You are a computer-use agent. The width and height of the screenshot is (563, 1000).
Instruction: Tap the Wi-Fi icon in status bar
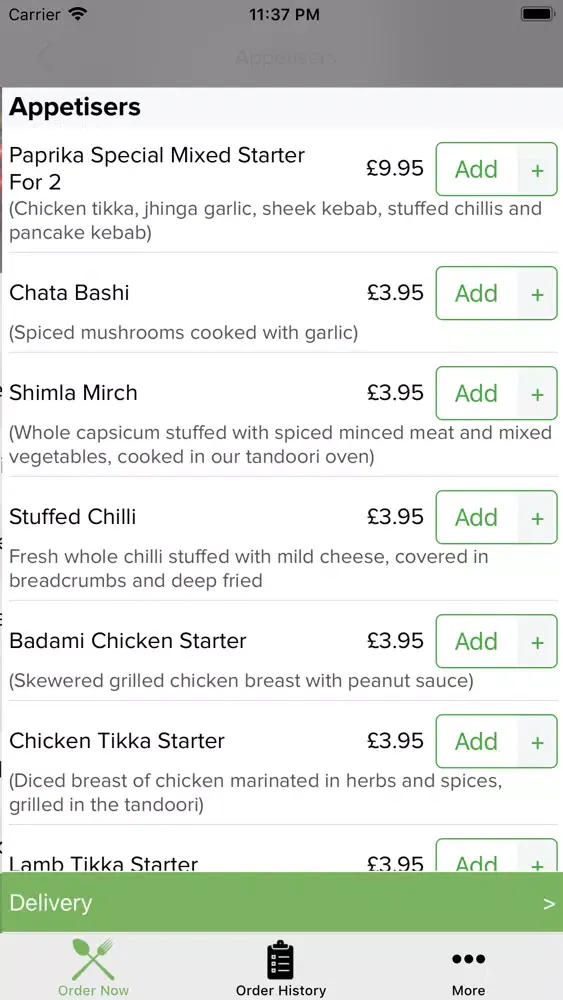coord(78,14)
